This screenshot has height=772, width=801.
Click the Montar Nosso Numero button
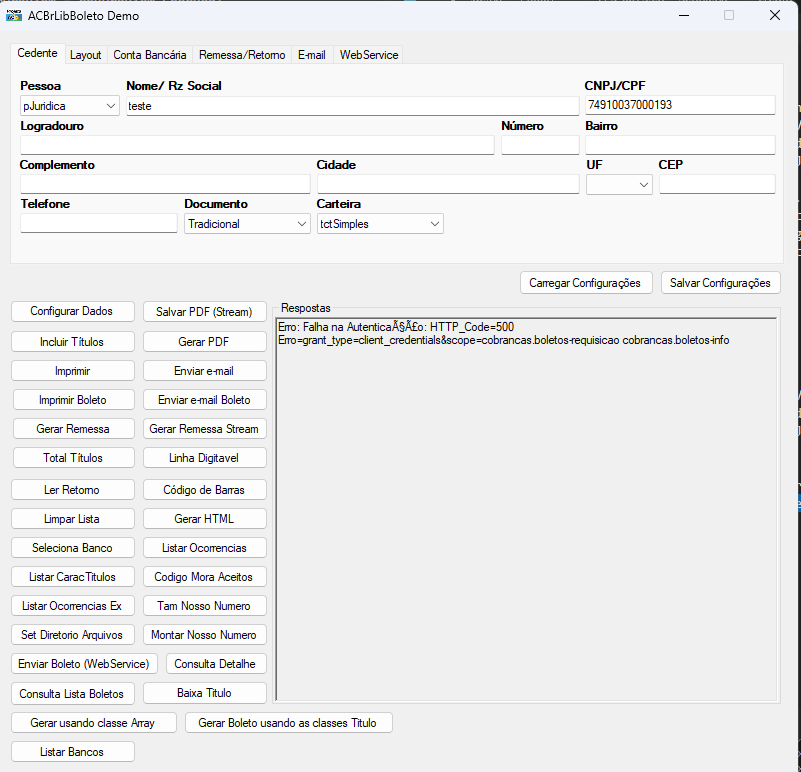point(204,635)
